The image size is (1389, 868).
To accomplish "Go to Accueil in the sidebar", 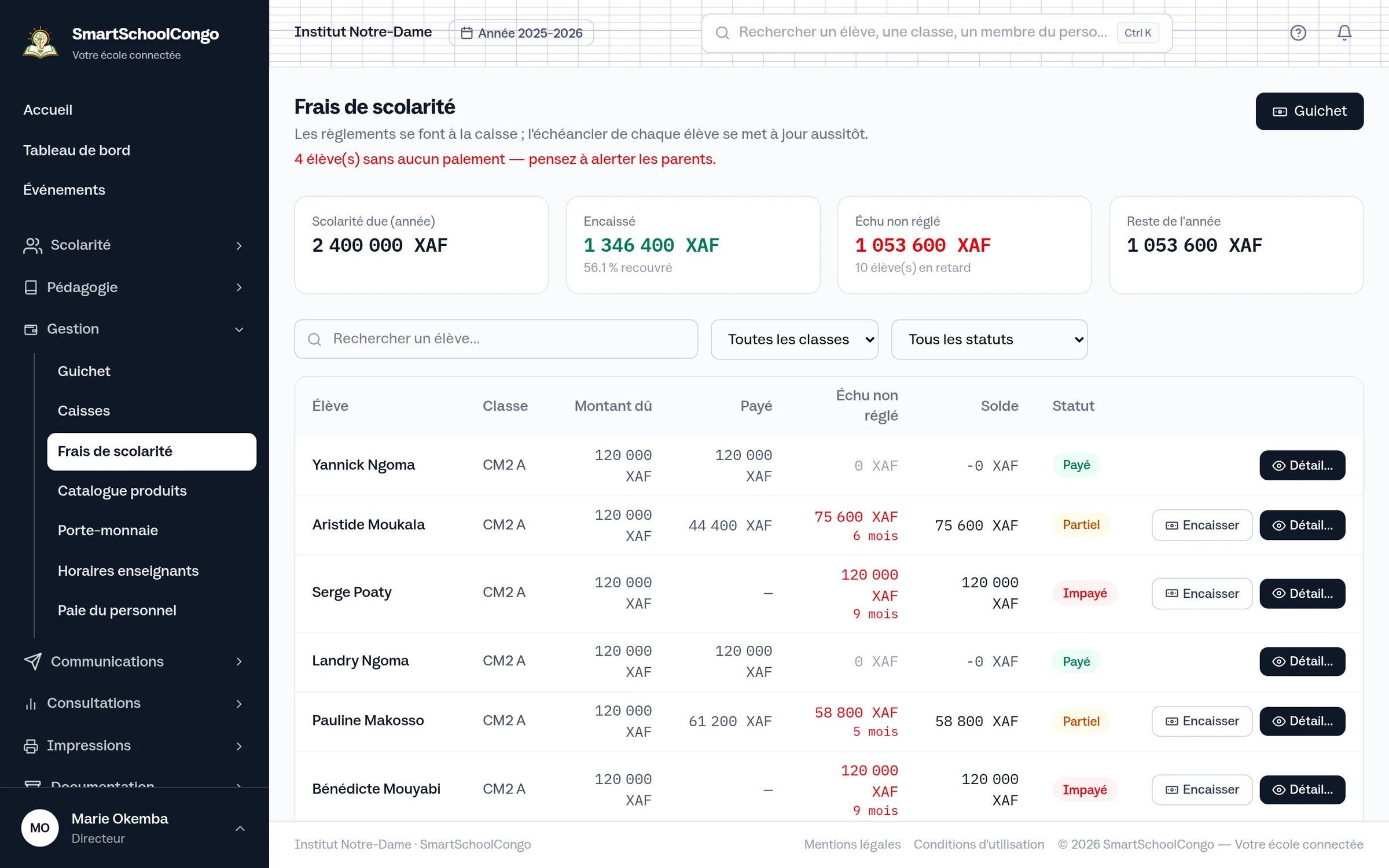I will (48, 110).
